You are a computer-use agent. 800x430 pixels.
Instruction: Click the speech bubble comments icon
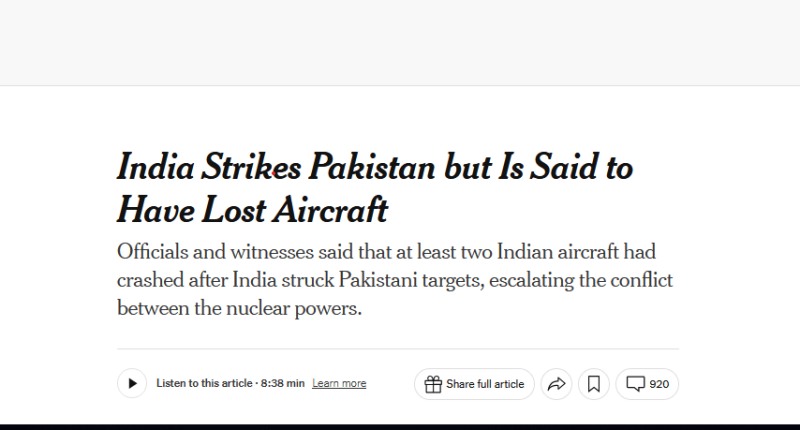tap(636, 384)
